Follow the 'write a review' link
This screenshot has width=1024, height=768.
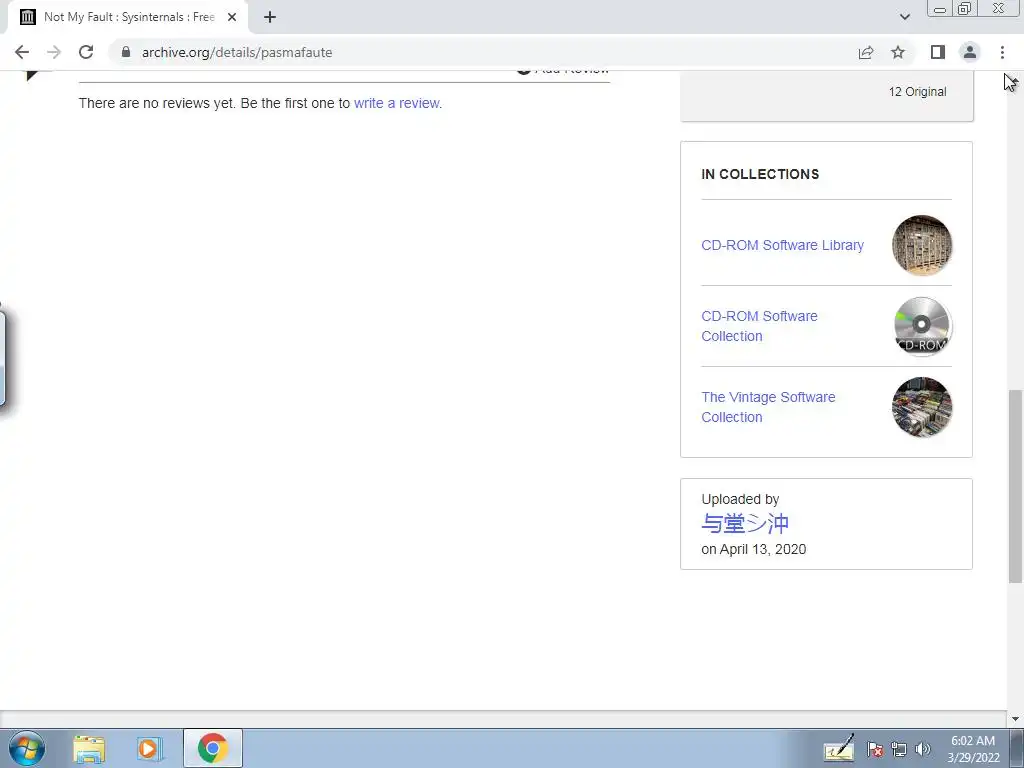point(396,103)
